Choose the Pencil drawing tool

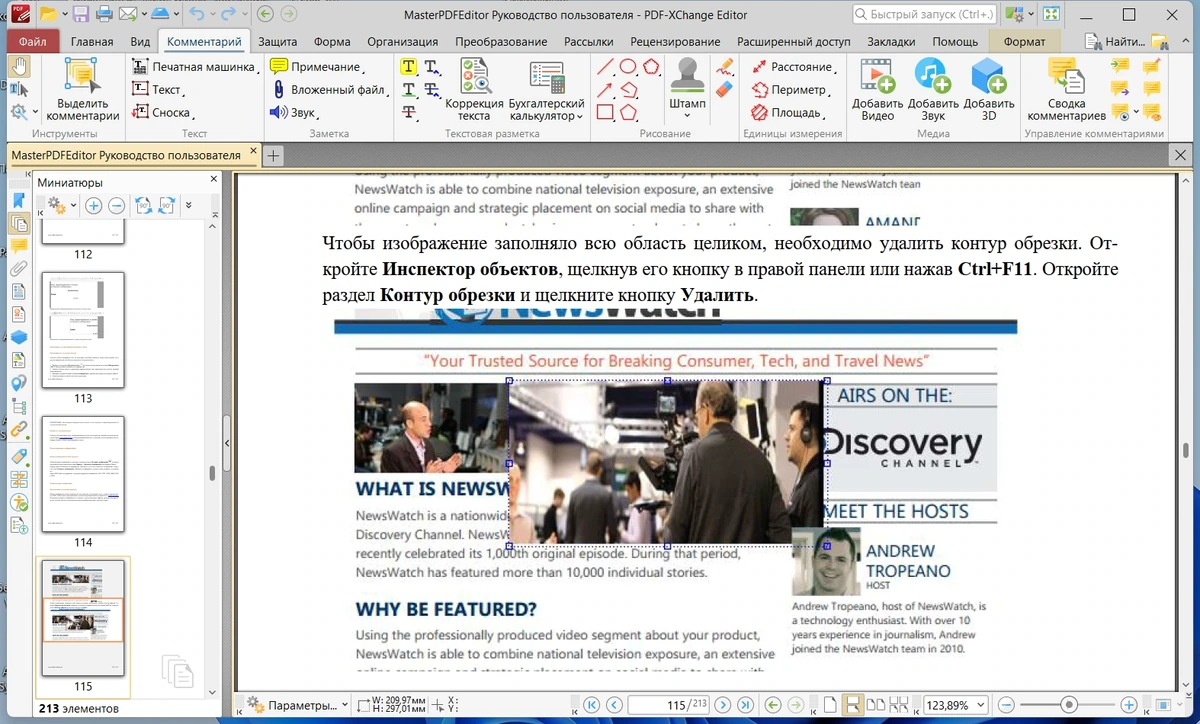point(727,67)
